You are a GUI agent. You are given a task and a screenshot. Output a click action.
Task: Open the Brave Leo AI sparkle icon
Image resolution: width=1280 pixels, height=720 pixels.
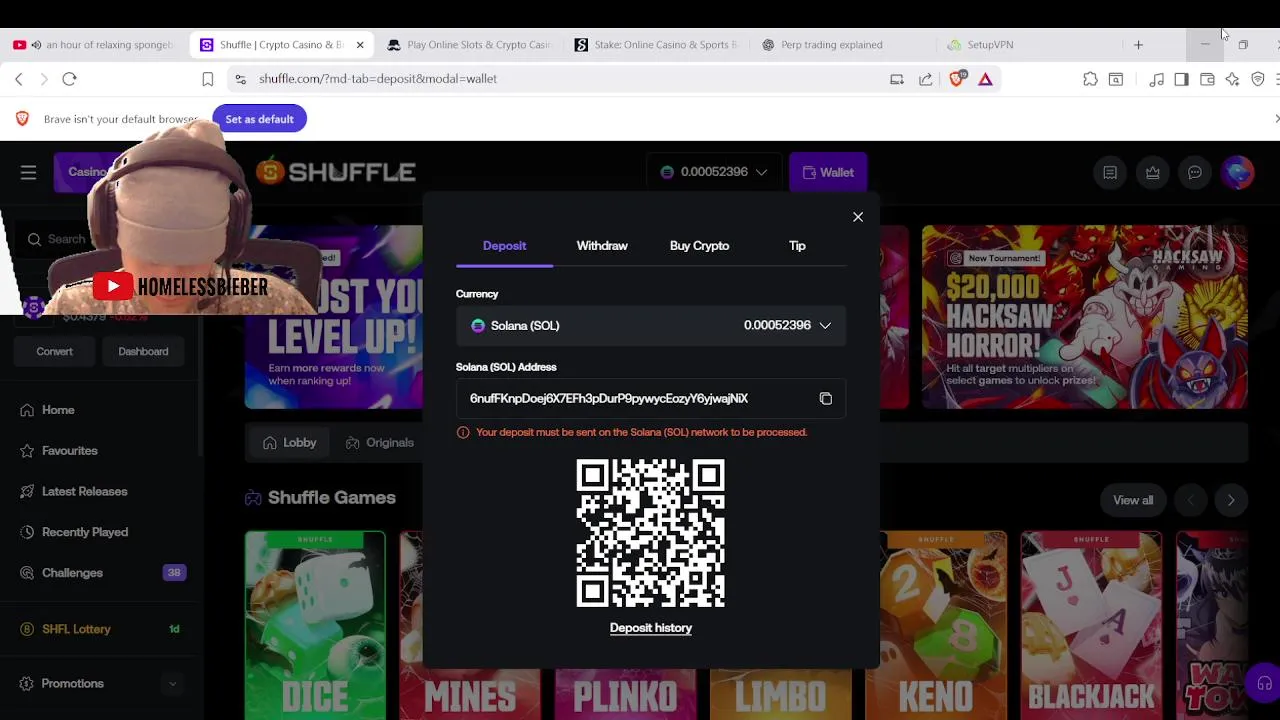pyautogui.click(x=1232, y=79)
